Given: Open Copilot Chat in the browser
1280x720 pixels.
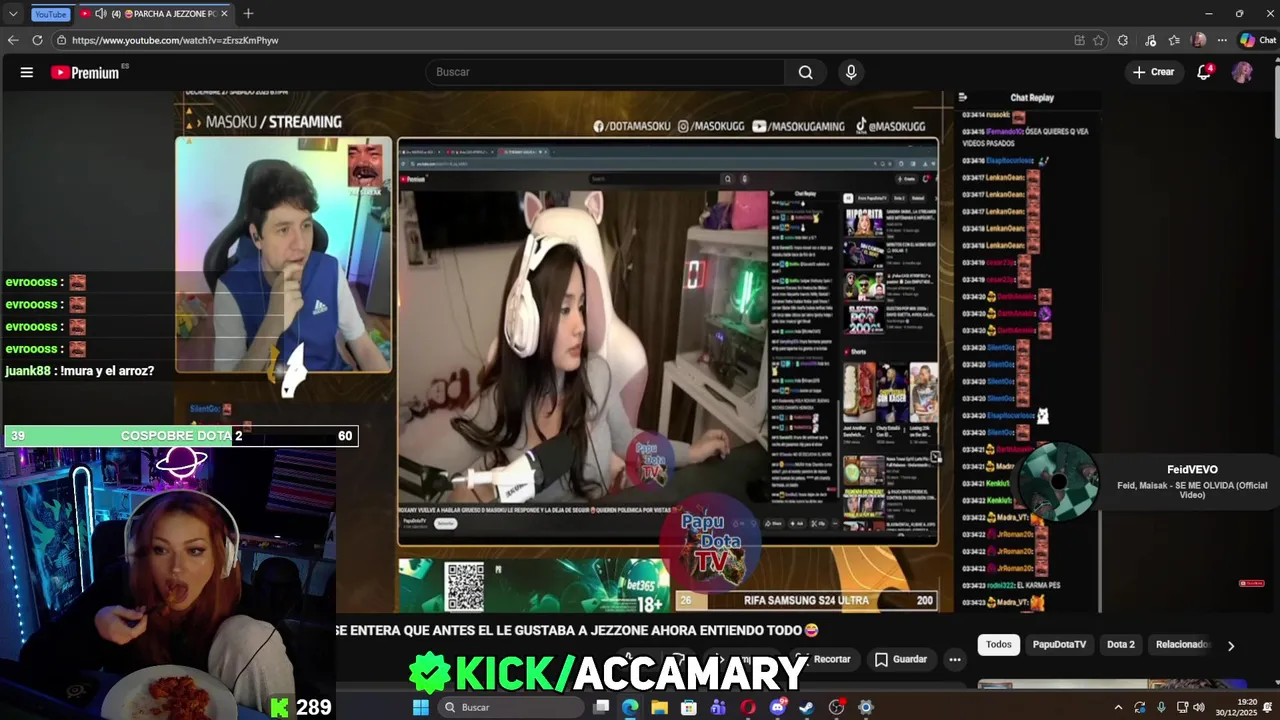Looking at the screenshot, I should pos(1258,40).
